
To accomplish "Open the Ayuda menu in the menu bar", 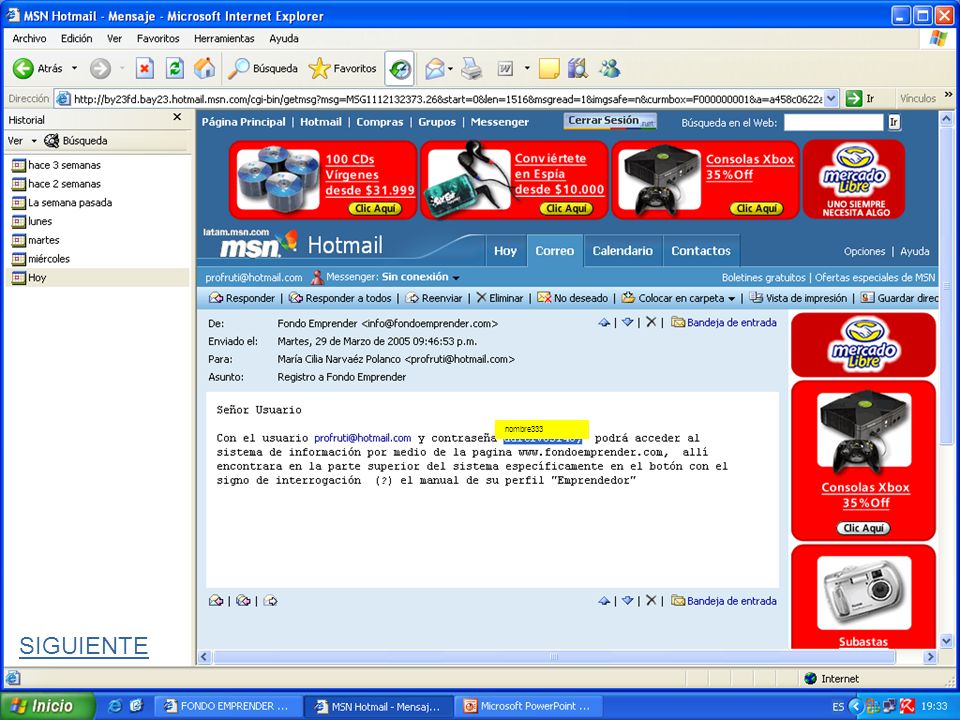I will pyautogui.click(x=284, y=39).
